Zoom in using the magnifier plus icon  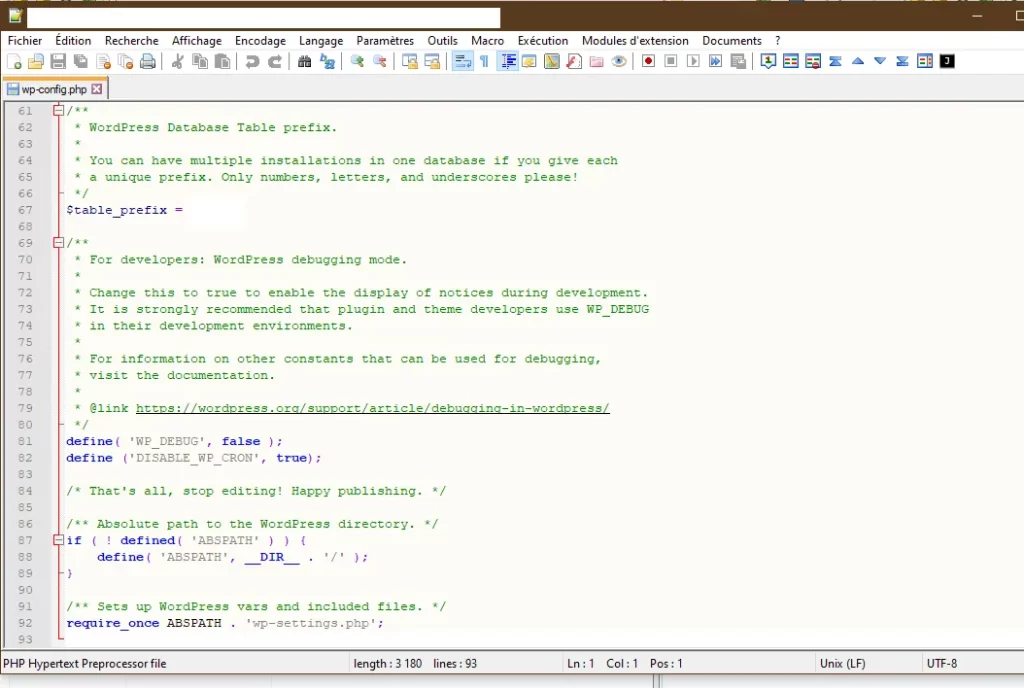[357, 61]
